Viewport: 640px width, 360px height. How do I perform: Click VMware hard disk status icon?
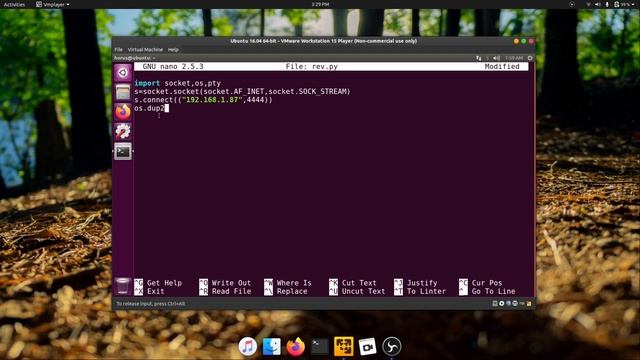[x=495, y=303]
